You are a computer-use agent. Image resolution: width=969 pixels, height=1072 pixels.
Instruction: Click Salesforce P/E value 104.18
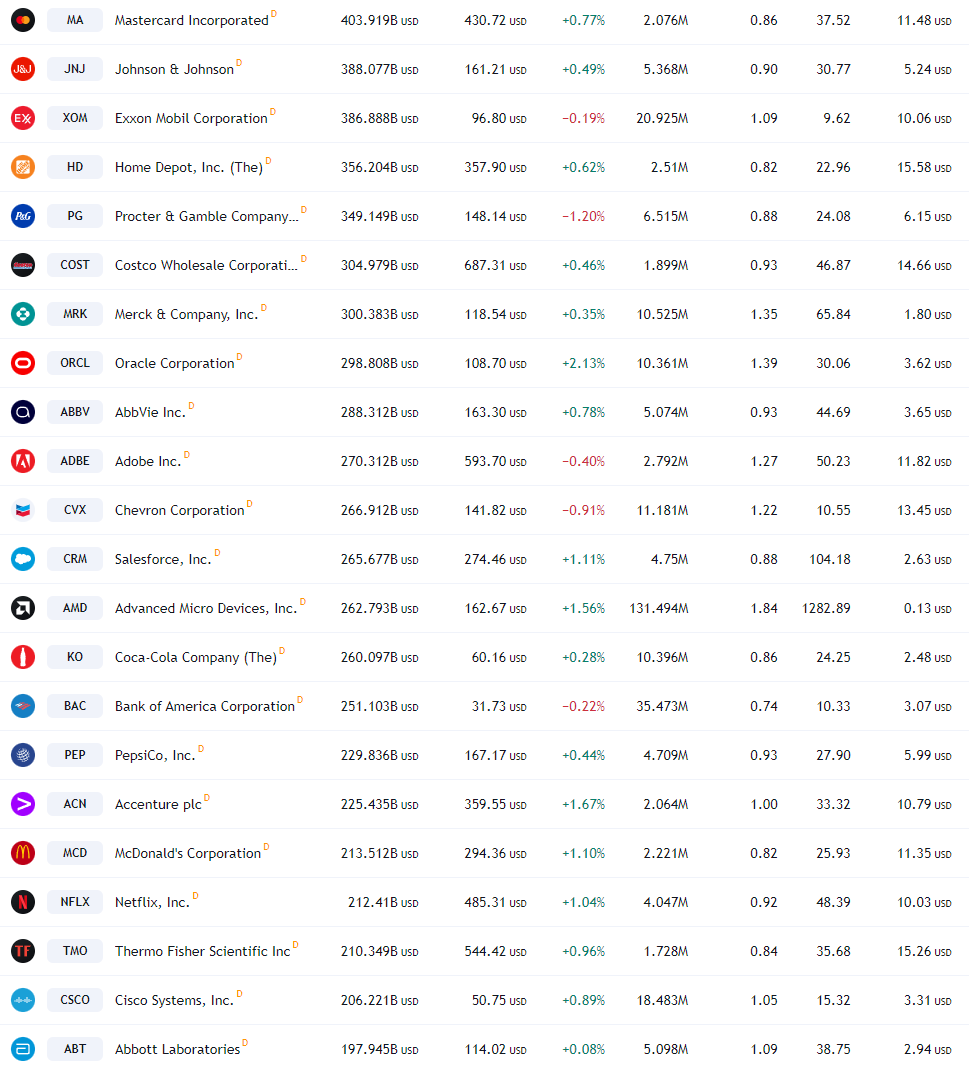tap(829, 559)
